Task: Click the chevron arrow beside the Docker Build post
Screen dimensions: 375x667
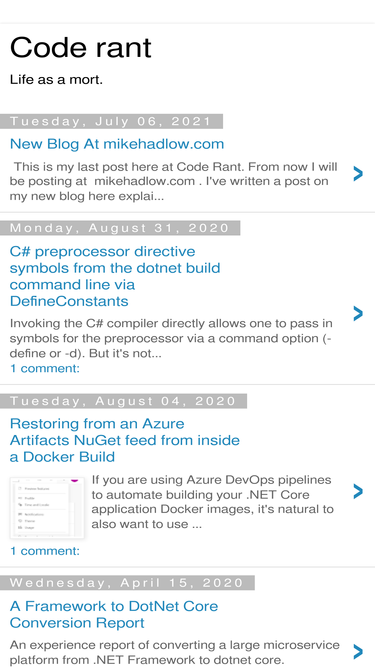Action: pos(358,491)
